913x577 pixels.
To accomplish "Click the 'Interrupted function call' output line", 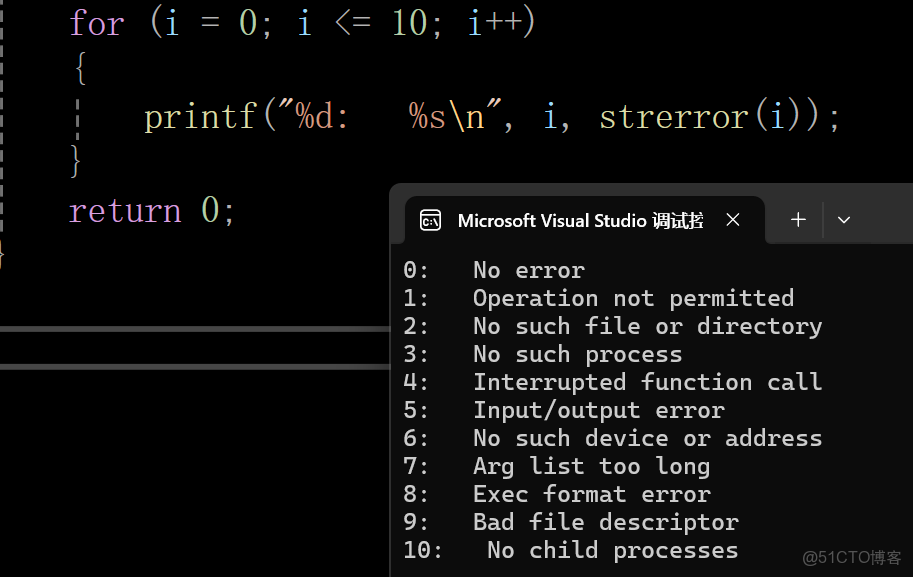I will pos(647,382).
